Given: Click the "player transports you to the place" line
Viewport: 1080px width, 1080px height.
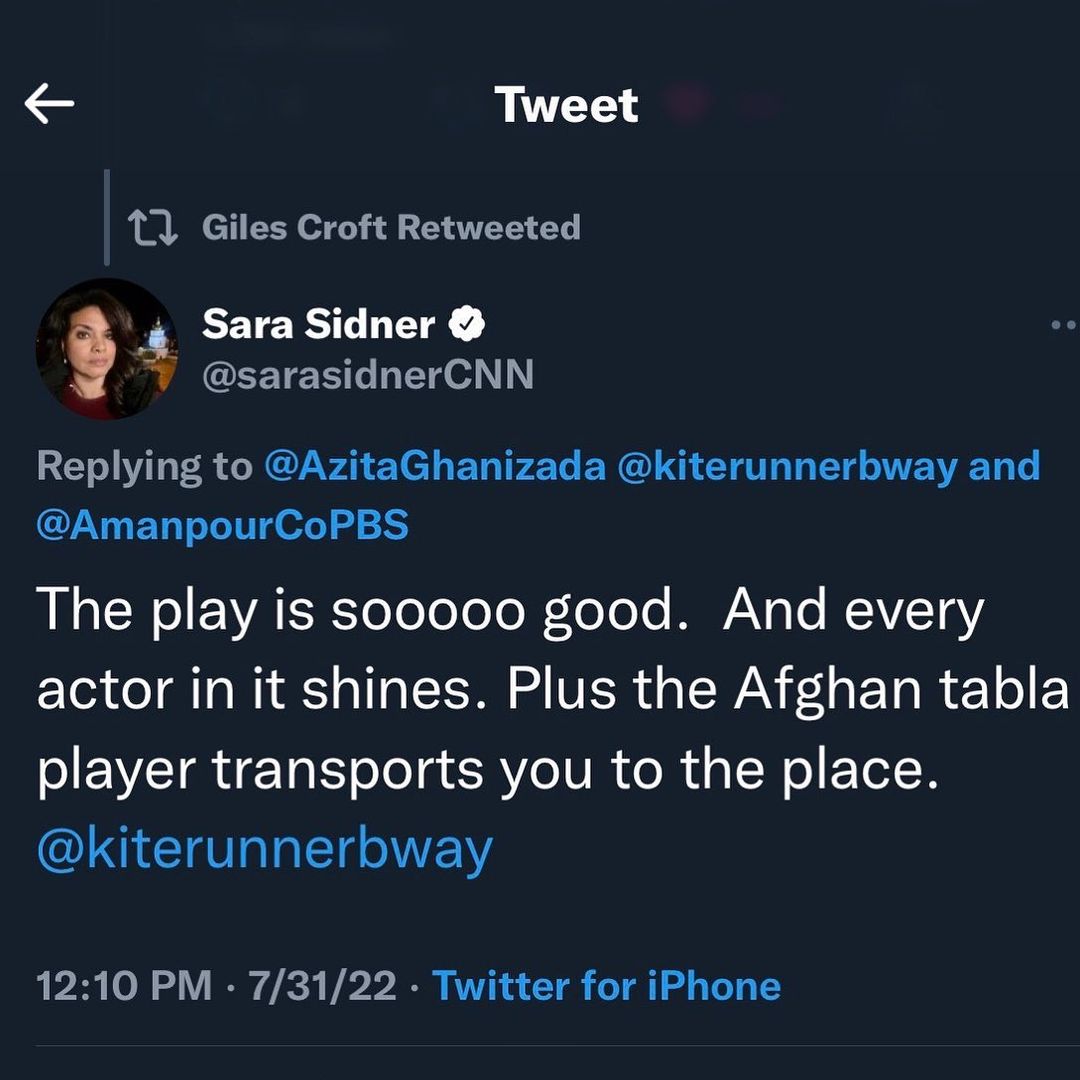Looking at the screenshot, I should (488, 771).
